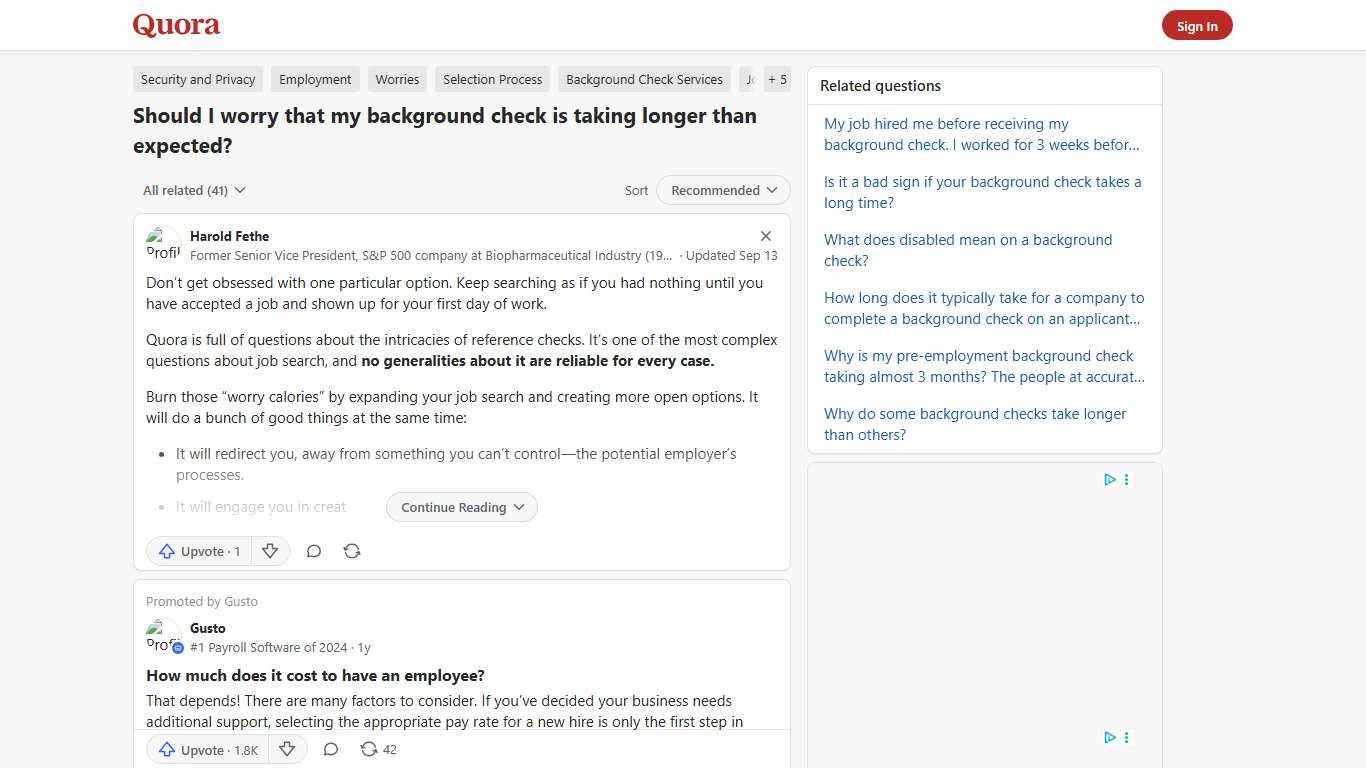Upvote the Gusto promoted post
The width and height of the screenshot is (1366, 768).
tap(206, 749)
